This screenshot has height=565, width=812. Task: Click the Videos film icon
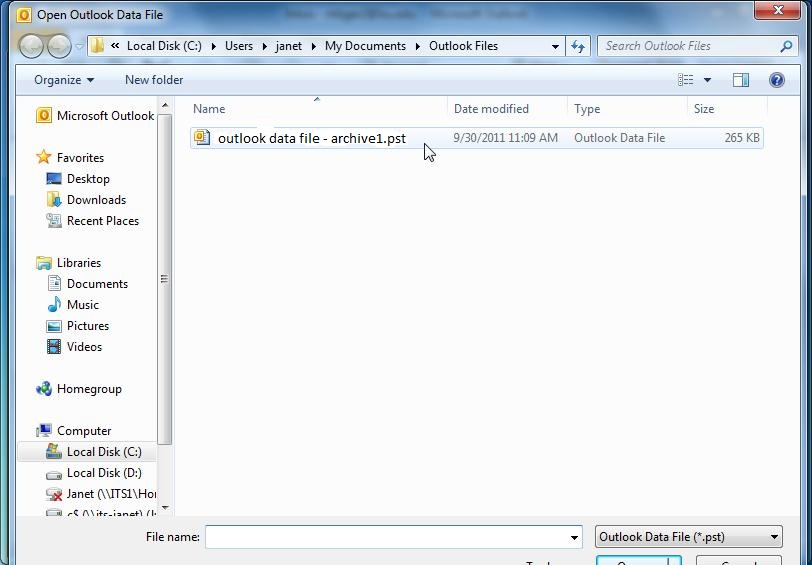[54, 346]
